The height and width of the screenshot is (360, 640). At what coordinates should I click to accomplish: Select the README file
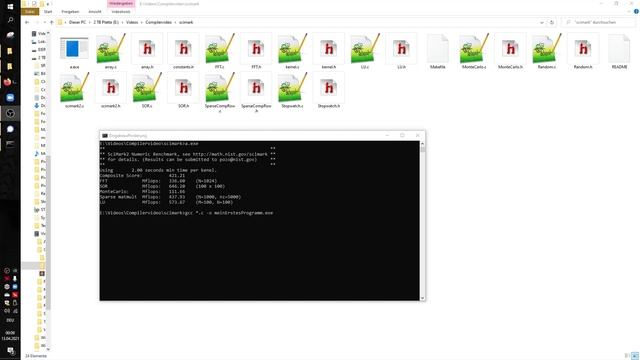point(619,52)
